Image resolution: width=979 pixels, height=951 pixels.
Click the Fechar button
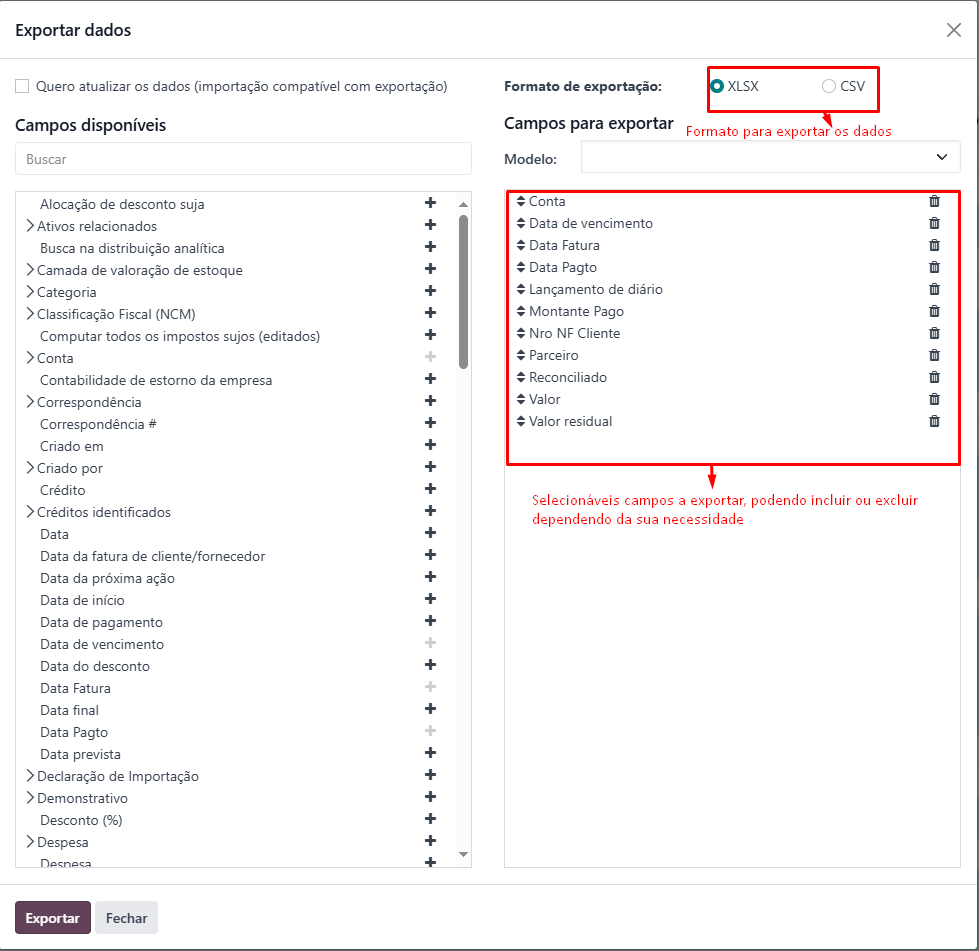tap(127, 918)
